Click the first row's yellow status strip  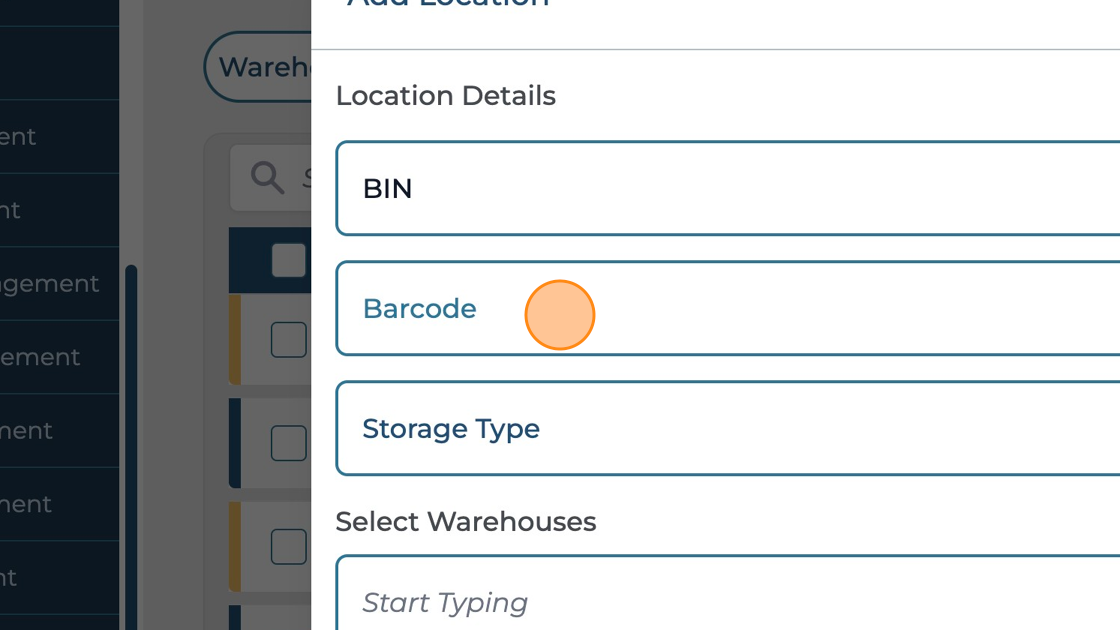pyautogui.click(x=235, y=340)
